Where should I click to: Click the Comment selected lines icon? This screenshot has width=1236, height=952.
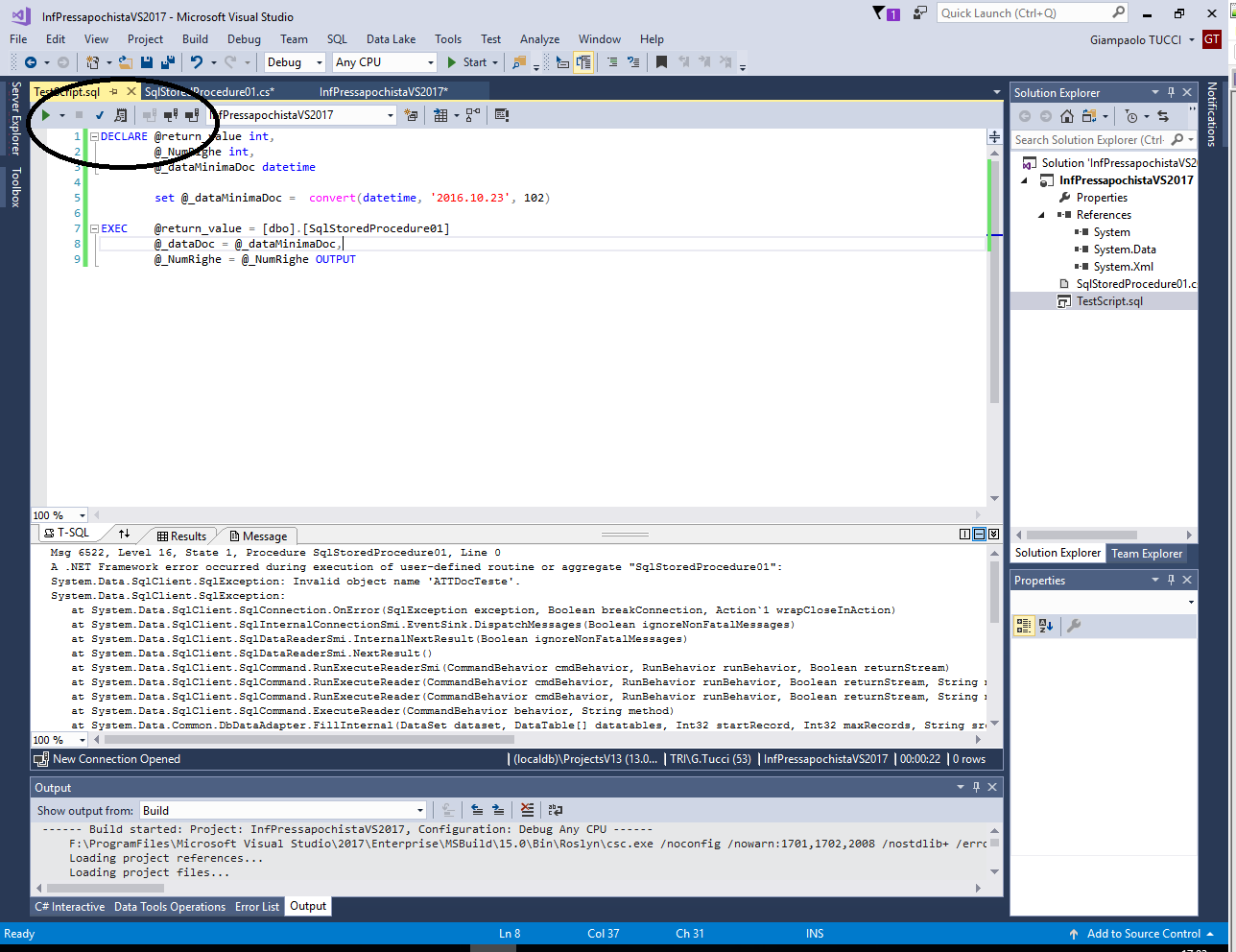coord(612,62)
